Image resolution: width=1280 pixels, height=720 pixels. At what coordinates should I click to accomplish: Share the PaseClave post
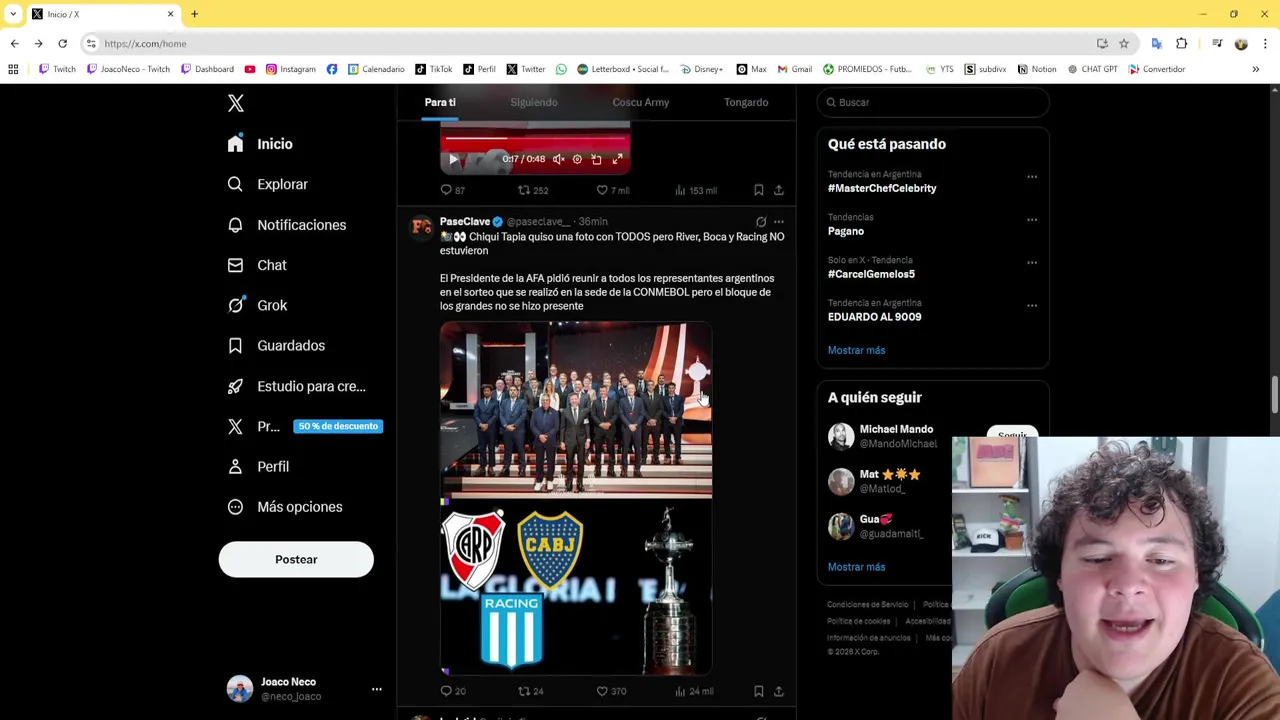pyautogui.click(x=778, y=691)
